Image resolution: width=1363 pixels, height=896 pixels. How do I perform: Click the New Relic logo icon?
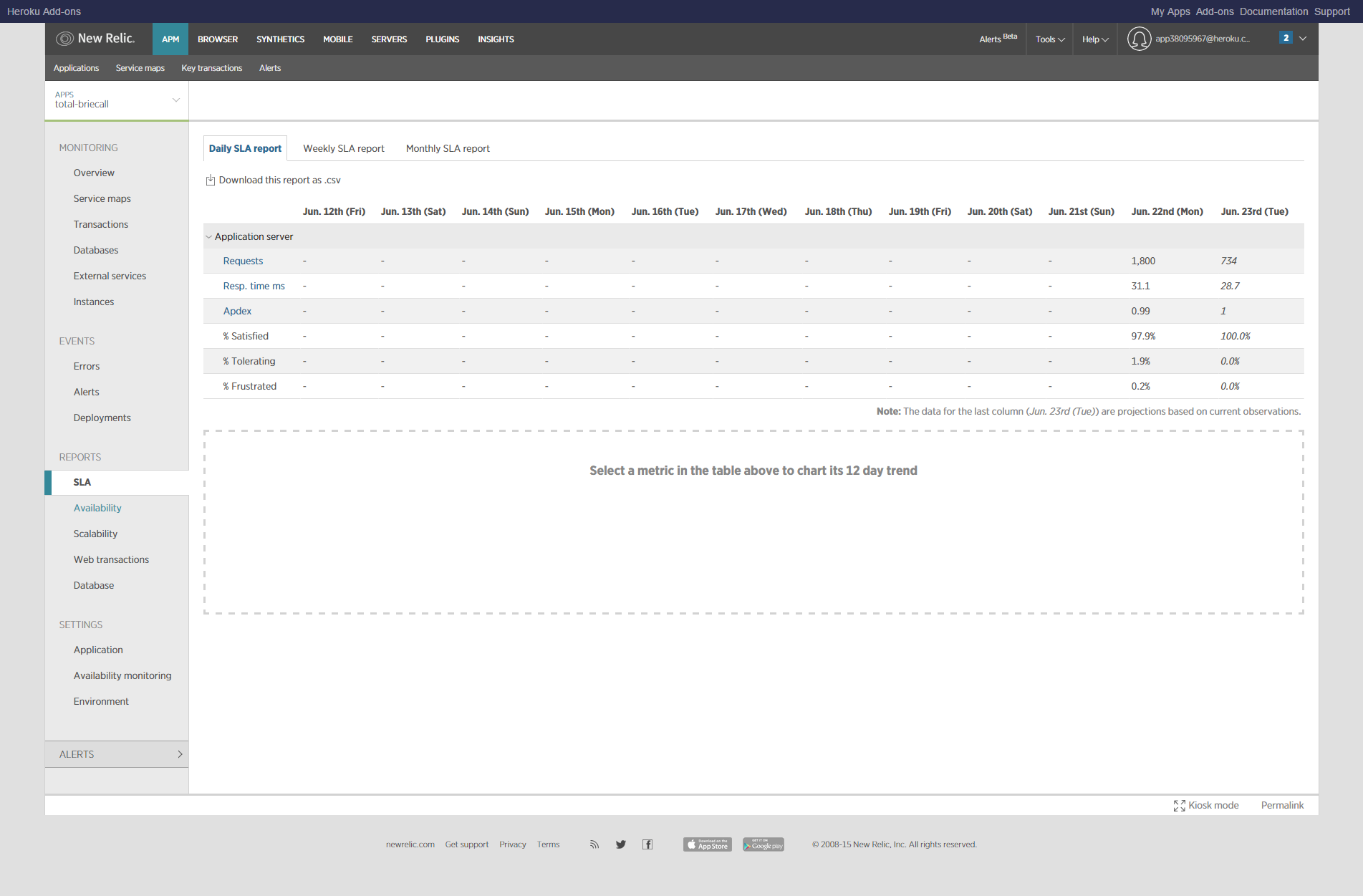coord(64,39)
